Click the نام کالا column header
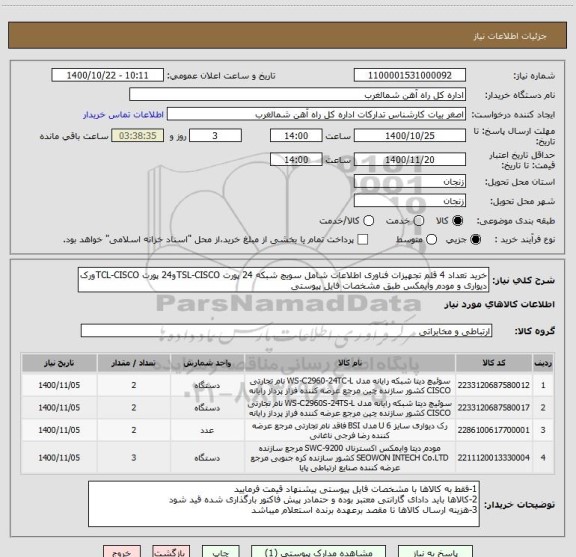This screenshot has width=576, height=557. click(350, 363)
